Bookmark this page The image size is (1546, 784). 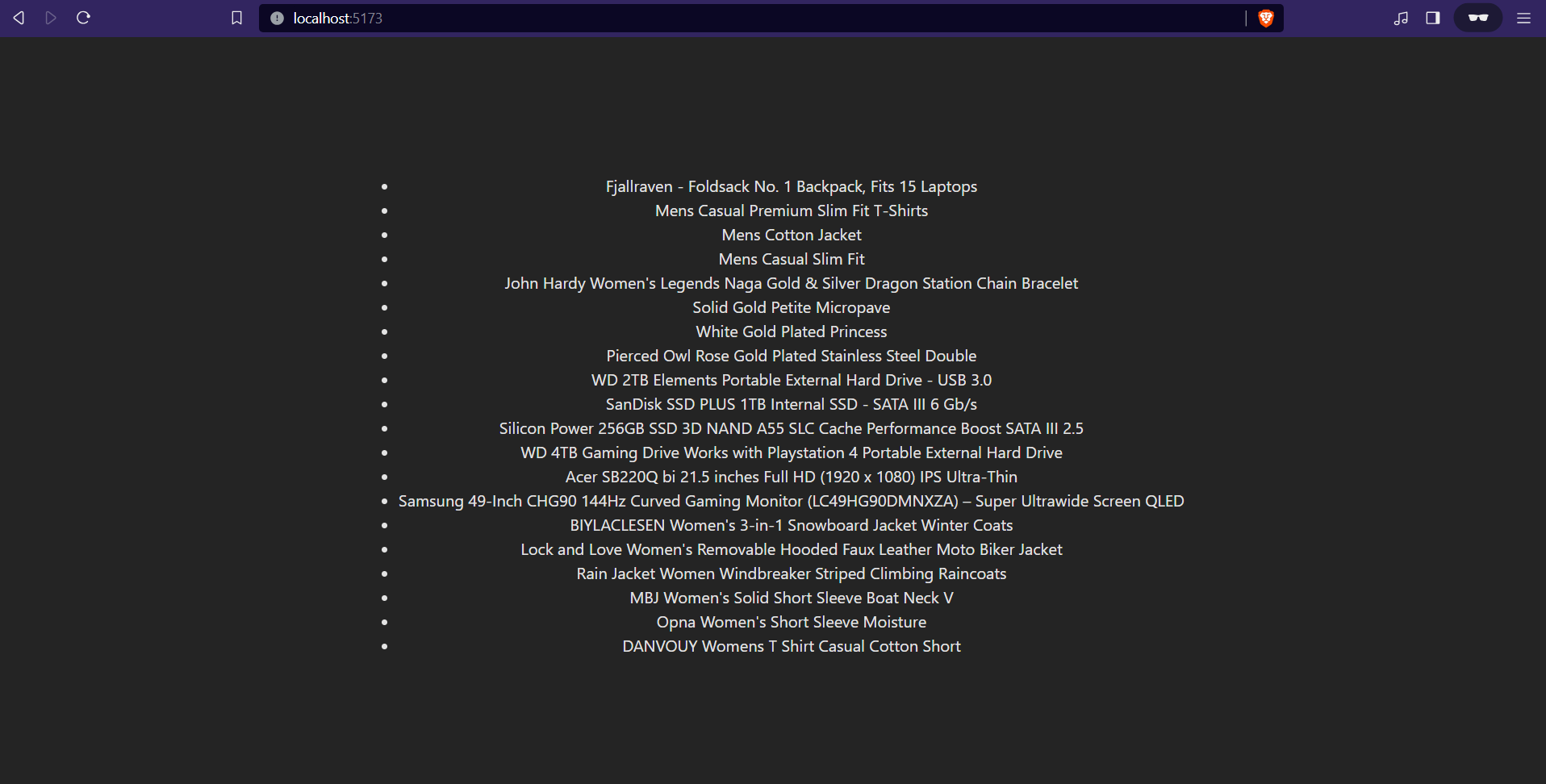[x=236, y=18]
